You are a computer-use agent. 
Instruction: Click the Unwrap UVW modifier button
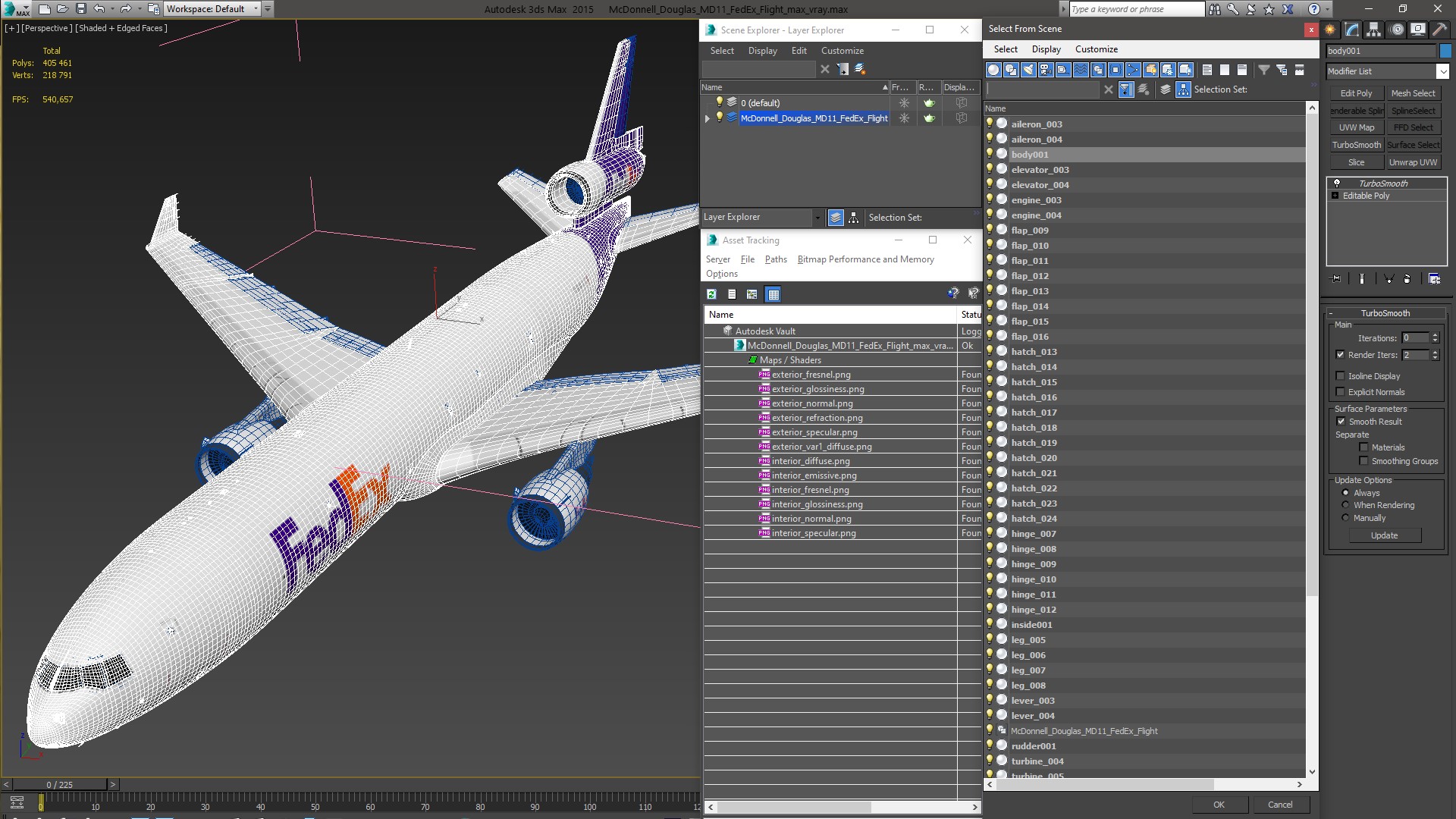pos(1413,162)
